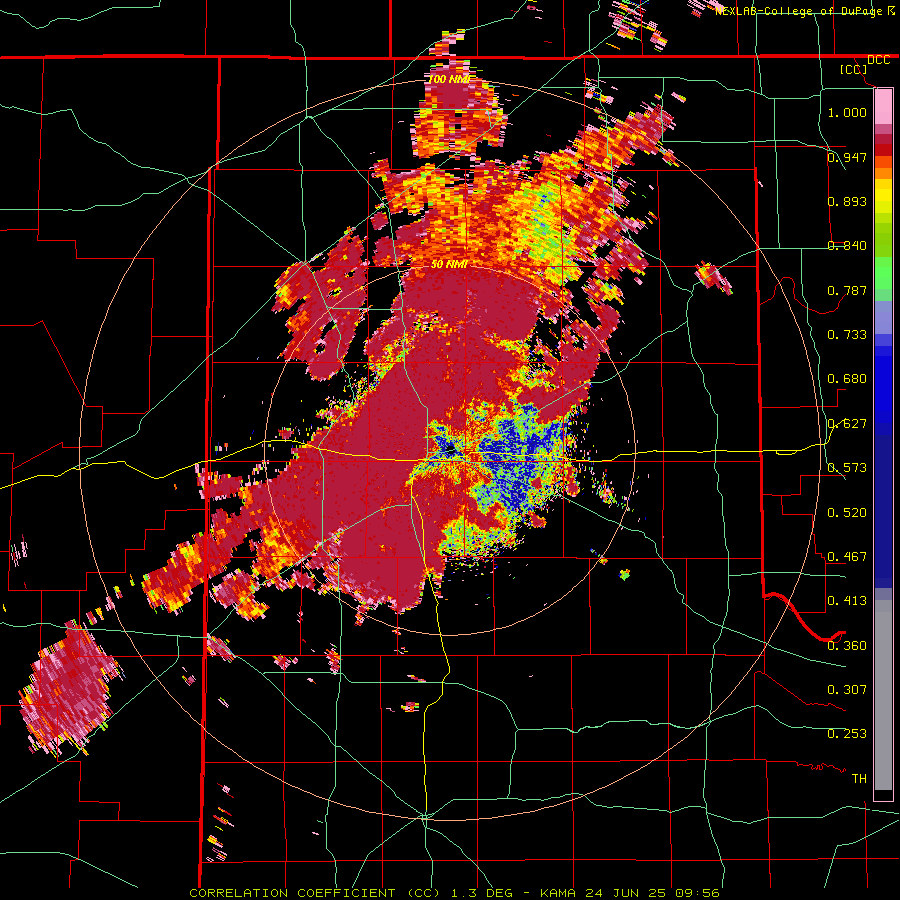Click the DCC label above the legend
Screen dimensions: 900x900
coord(878,60)
